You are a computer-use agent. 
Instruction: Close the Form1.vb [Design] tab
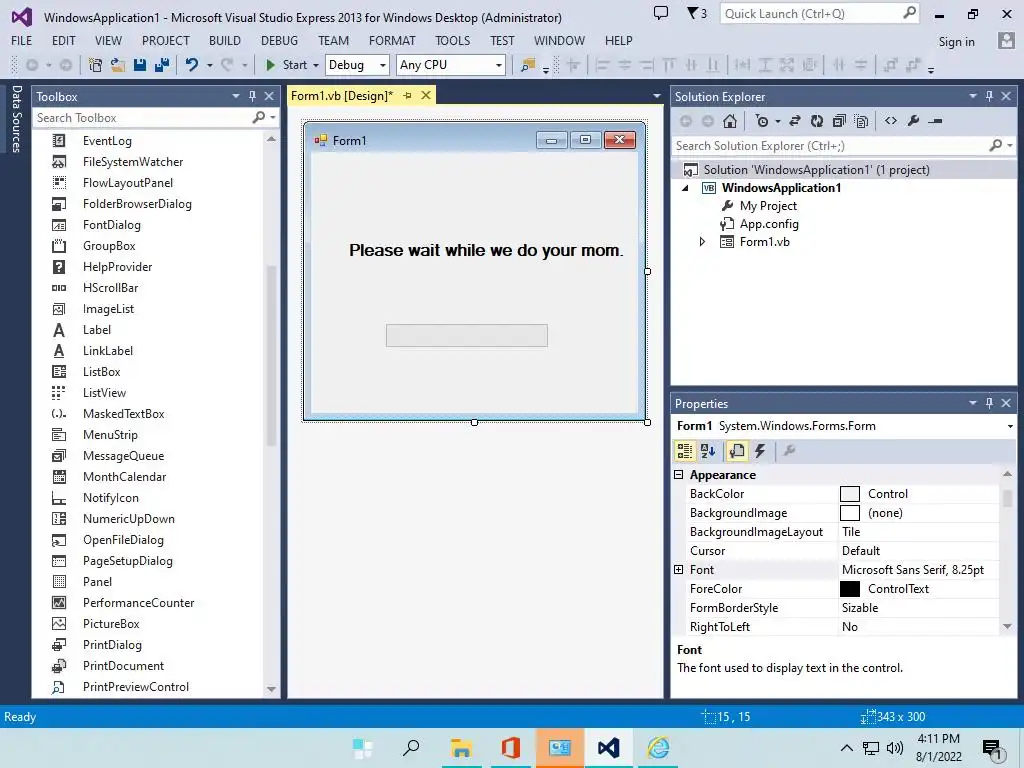point(426,95)
